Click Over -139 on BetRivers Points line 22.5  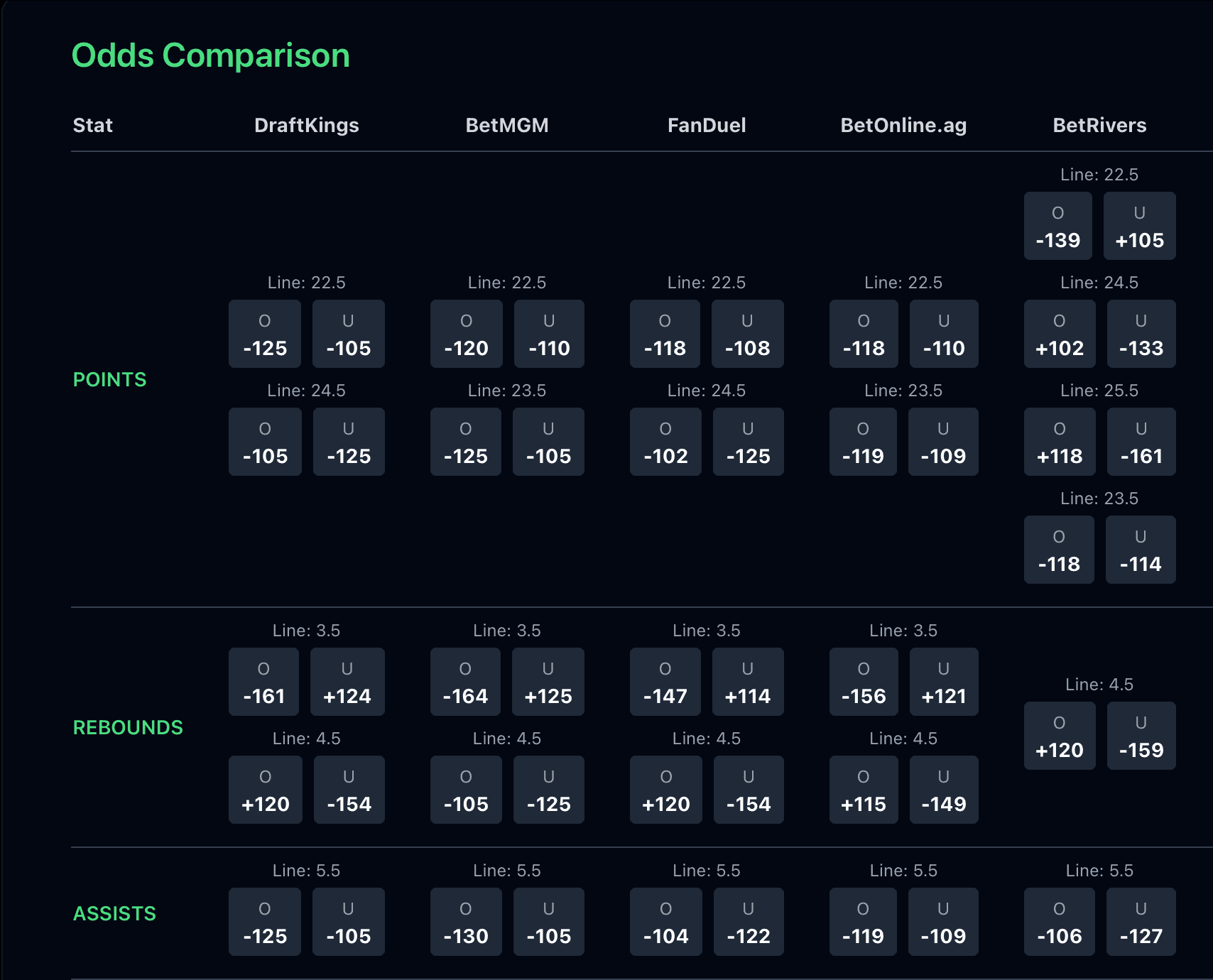pyautogui.click(x=1058, y=226)
